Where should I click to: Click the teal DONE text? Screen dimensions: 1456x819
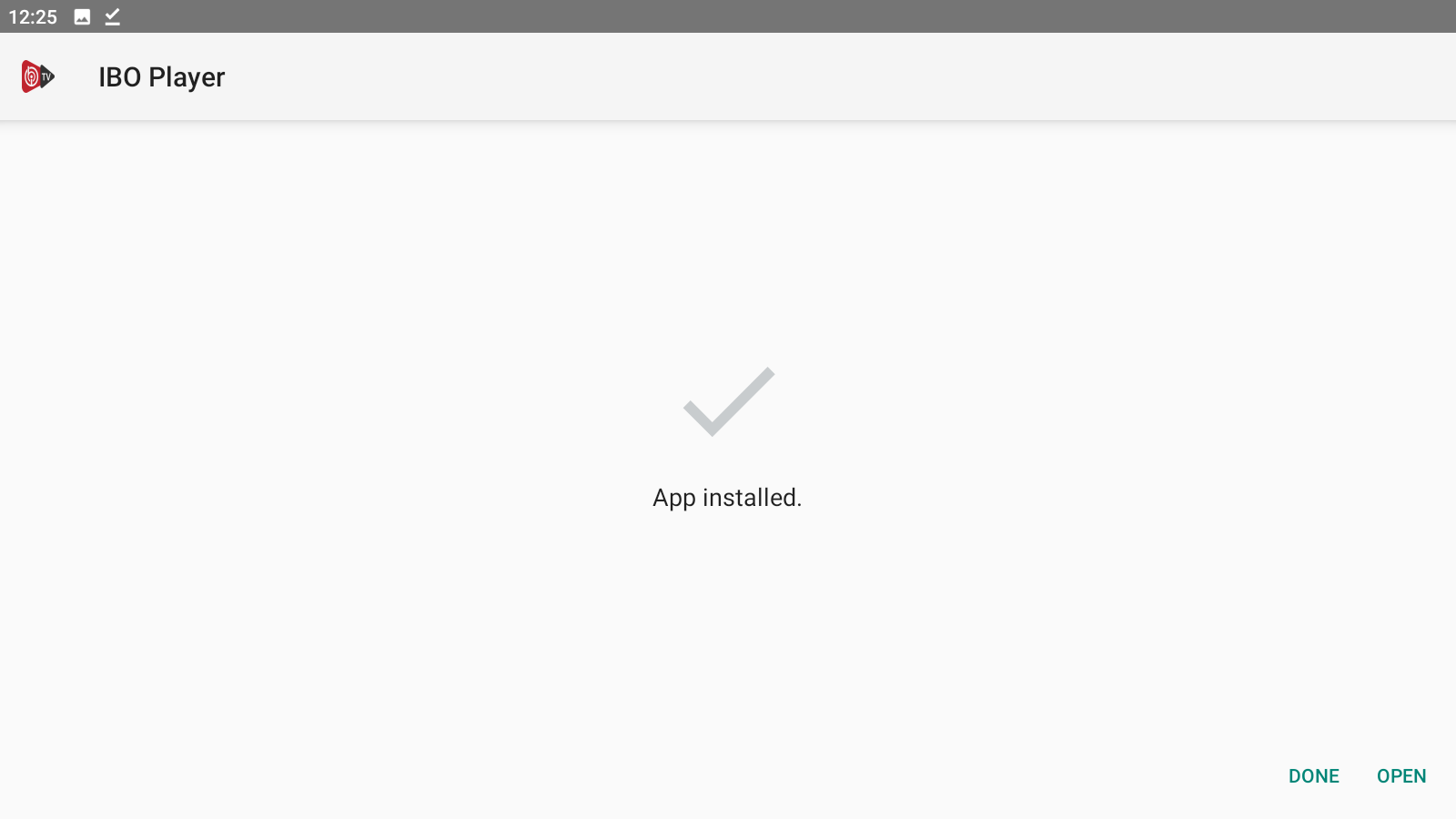click(1314, 776)
